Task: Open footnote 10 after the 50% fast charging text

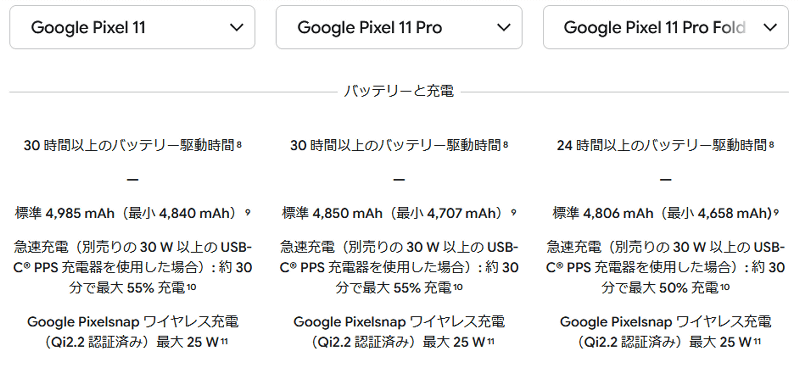Action: point(724,287)
